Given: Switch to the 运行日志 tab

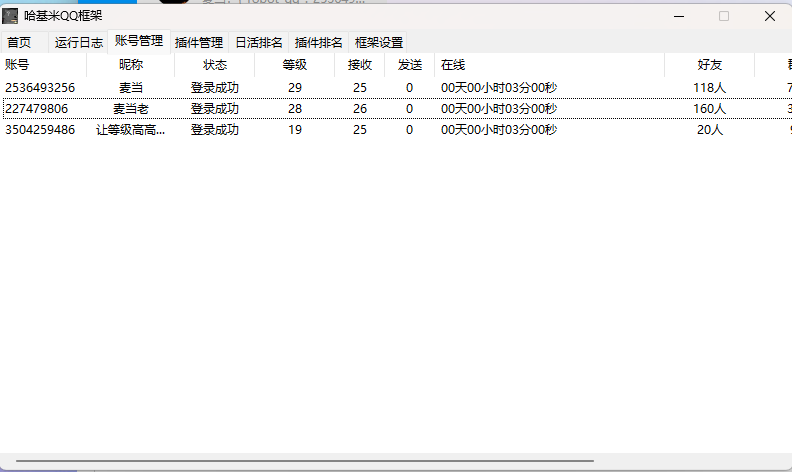Looking at the screenshot, I should point(79,43).
